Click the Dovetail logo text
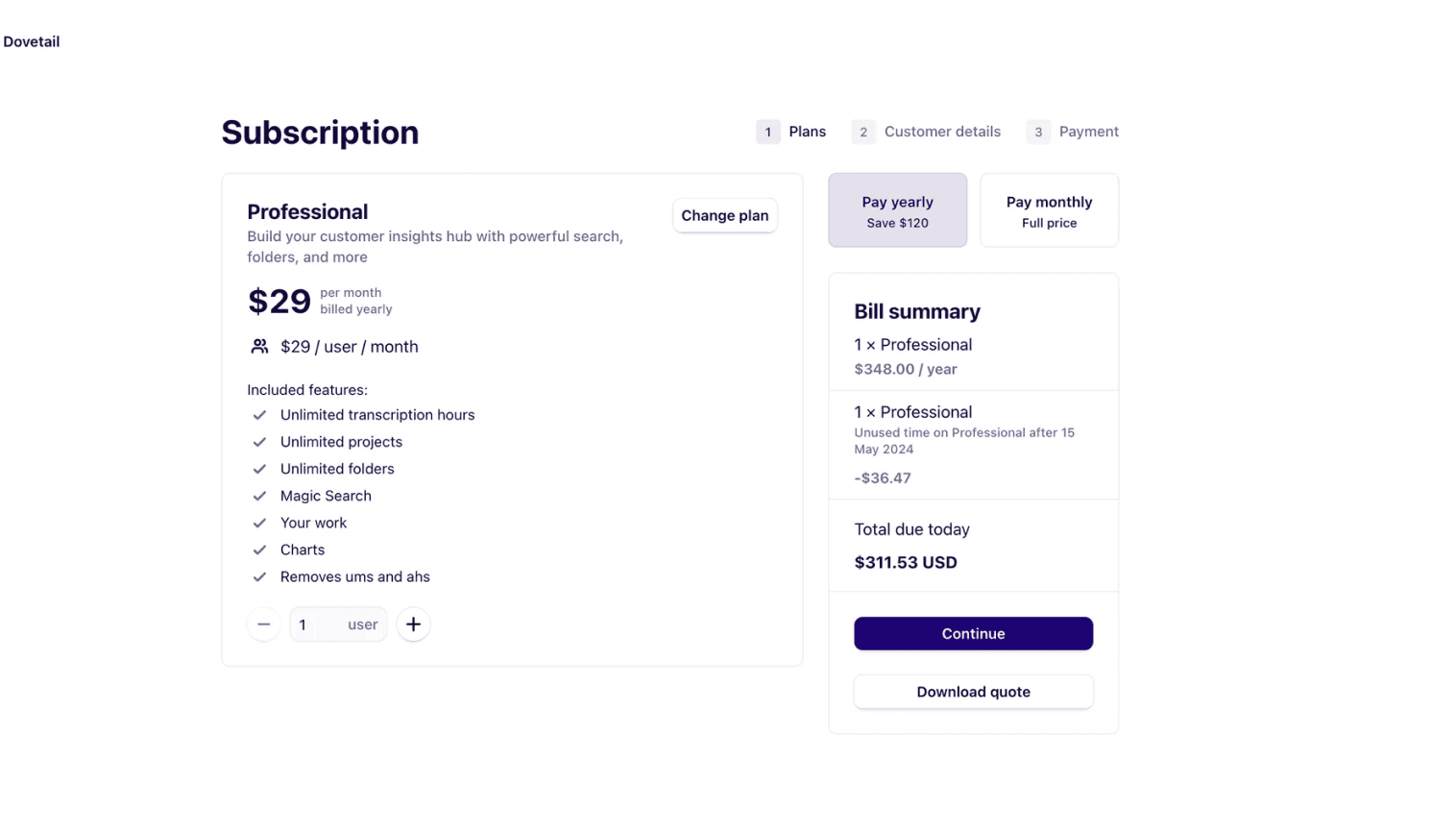Image resolution: width=1456 pixels, height=830 pixels. 32,41
